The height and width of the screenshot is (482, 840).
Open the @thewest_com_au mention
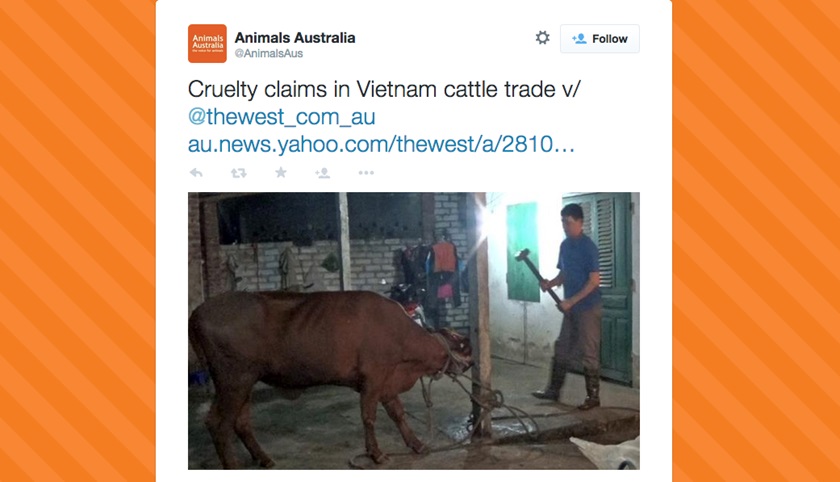coord(282,117)
